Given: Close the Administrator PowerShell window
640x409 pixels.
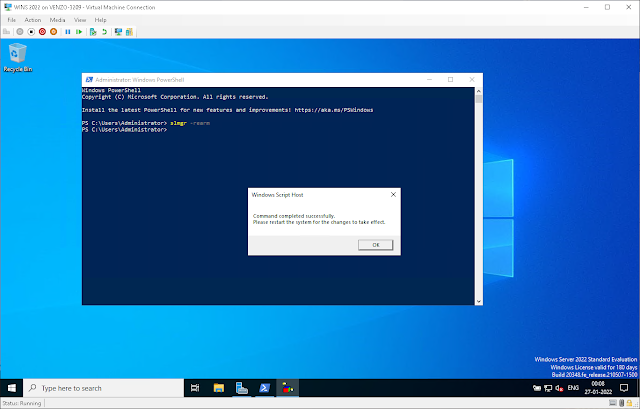Looking at the screenshot, I should tap(472, 80).
